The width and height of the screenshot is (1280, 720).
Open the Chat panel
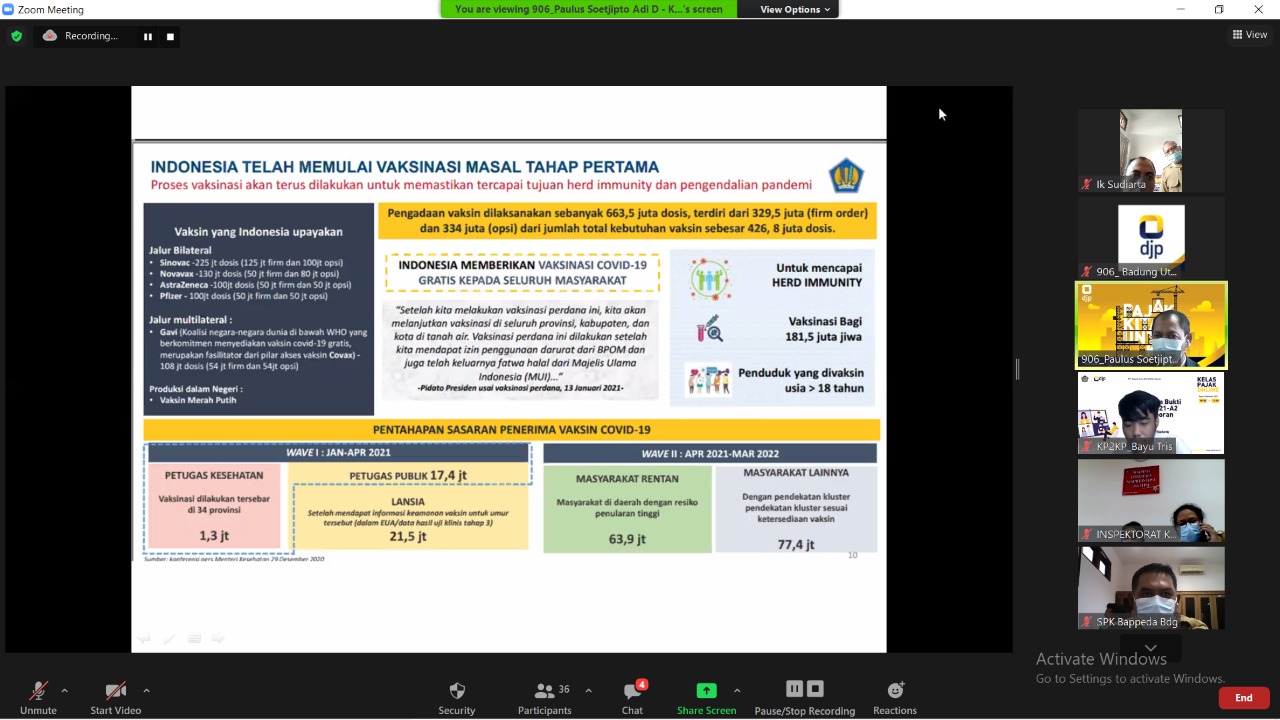tap(632, 697)
